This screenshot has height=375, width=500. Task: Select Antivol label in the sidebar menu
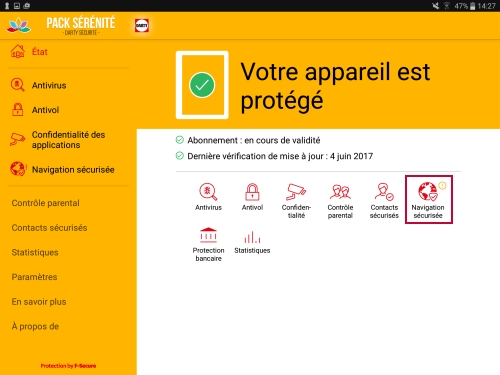tap(45, 110)
